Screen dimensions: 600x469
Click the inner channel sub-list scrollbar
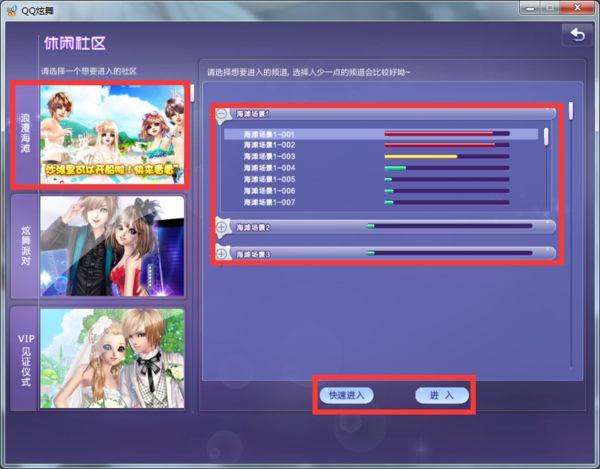[x=546, y=137]
